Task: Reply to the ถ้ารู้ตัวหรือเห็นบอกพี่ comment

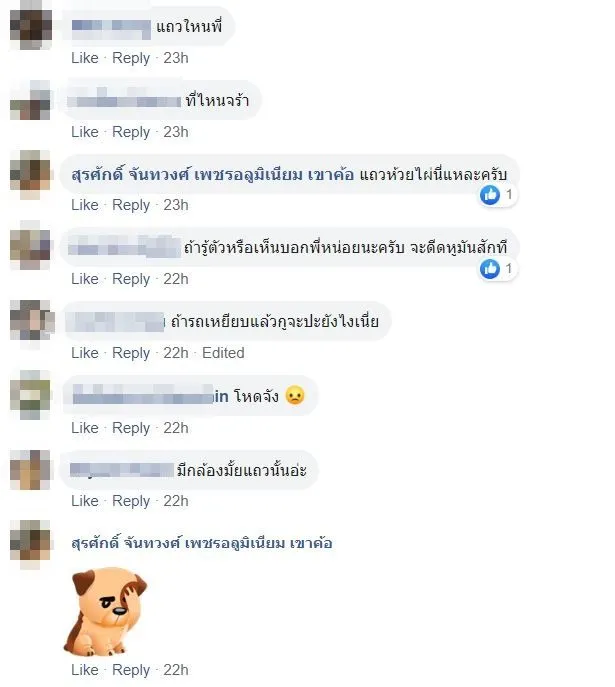Action: point(131,279)
